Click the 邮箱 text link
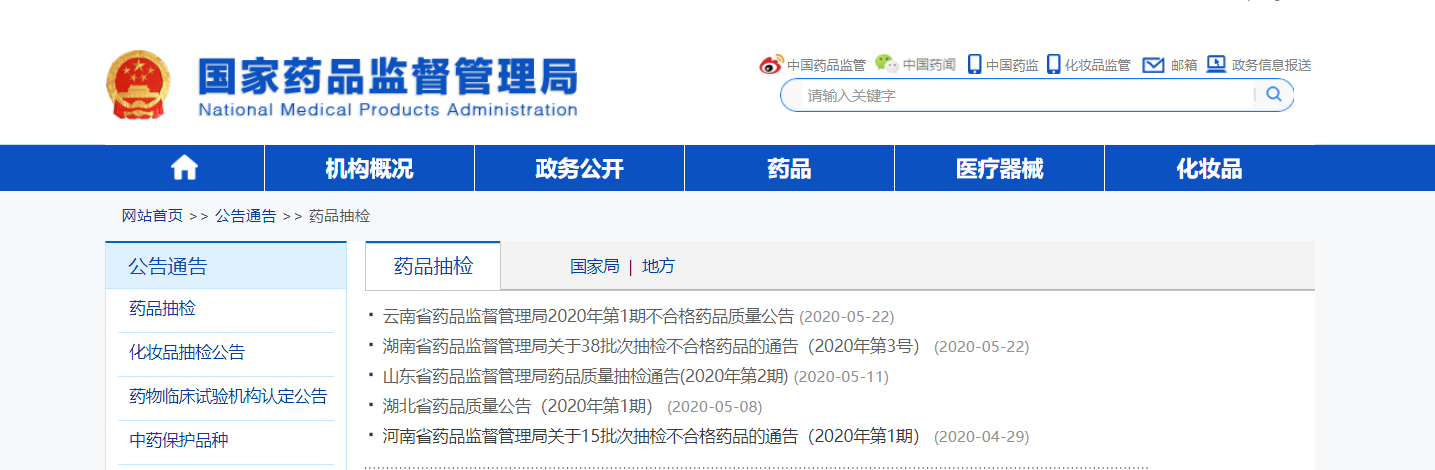1435x470 pixels. click(x=1184, y=65)
